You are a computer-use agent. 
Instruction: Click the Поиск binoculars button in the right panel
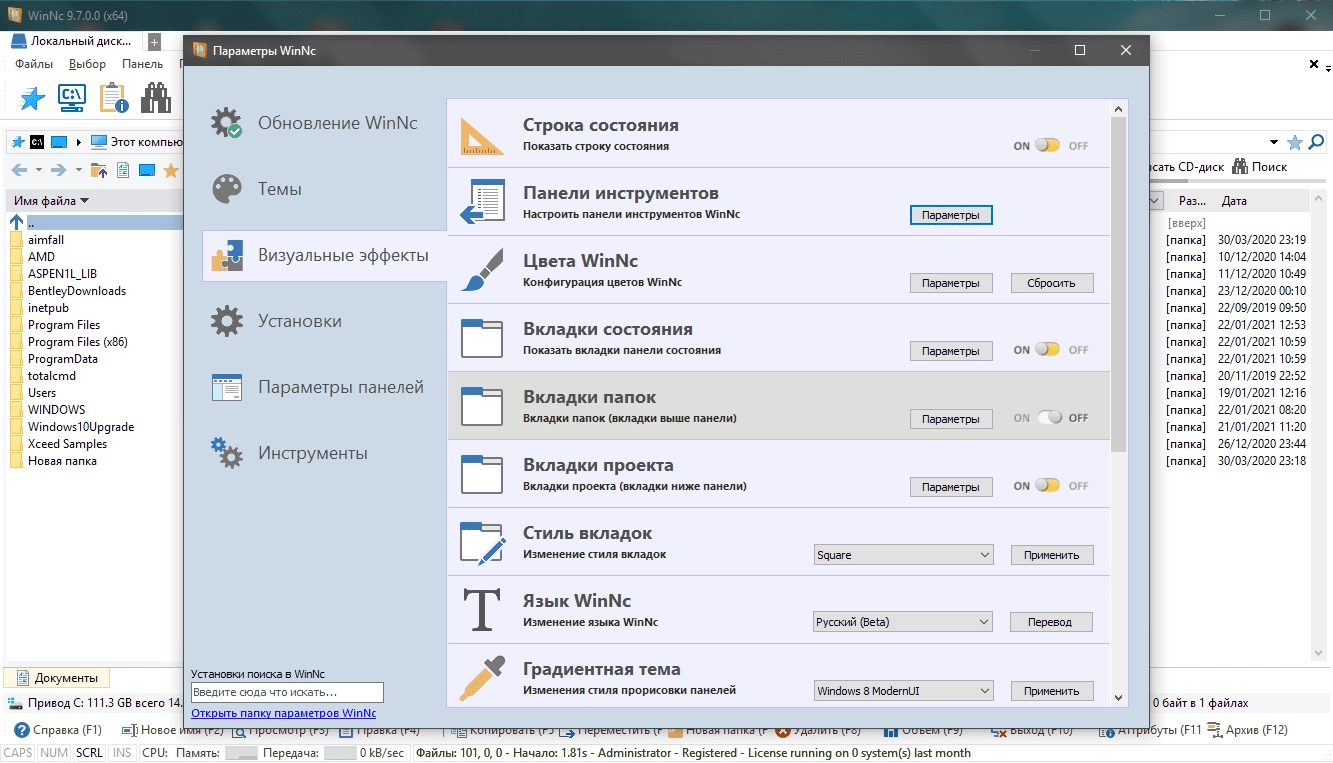pyautogui.click(x=1260, y=167)
